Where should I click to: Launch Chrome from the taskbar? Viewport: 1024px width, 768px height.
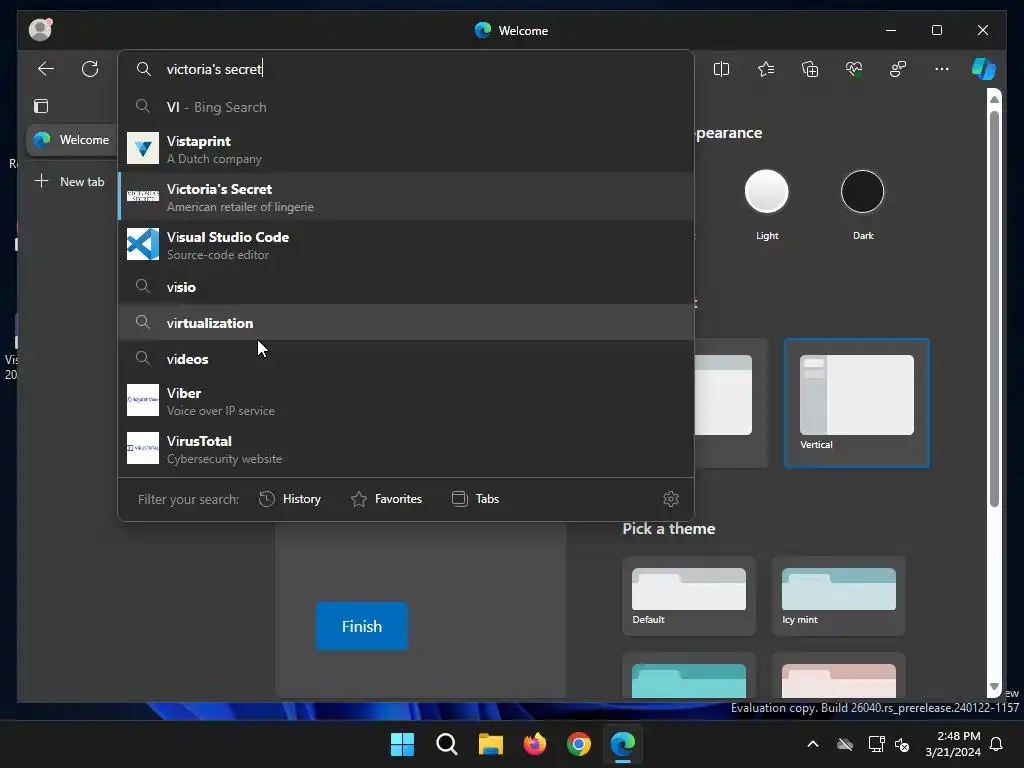pyautogui.click(x=579, y=744)
